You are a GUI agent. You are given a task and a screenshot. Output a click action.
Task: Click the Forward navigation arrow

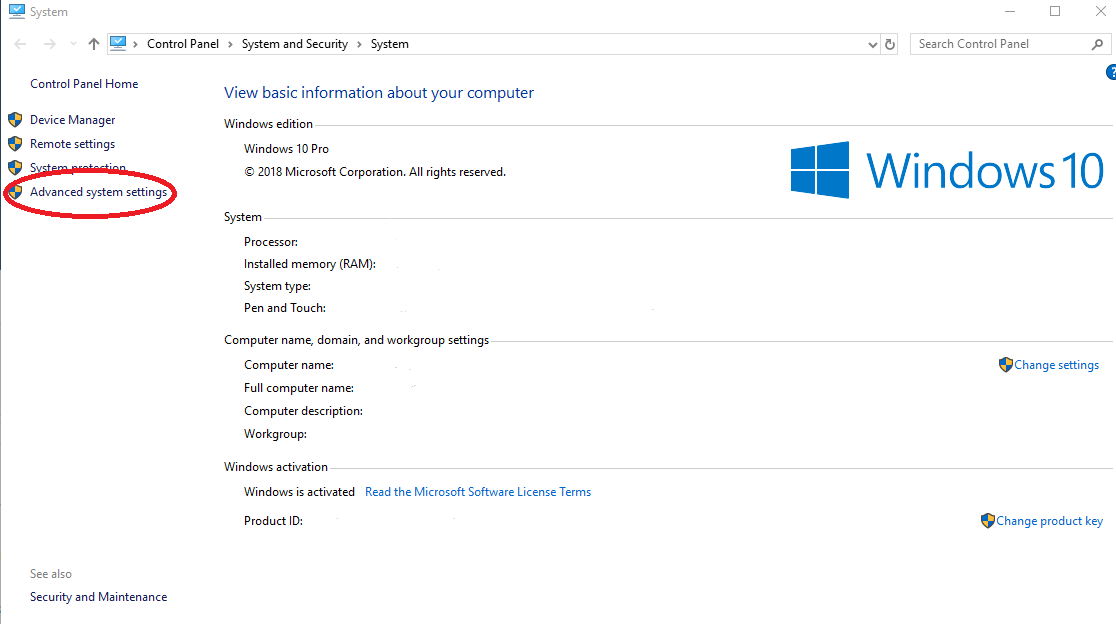[x=49, y=44]
